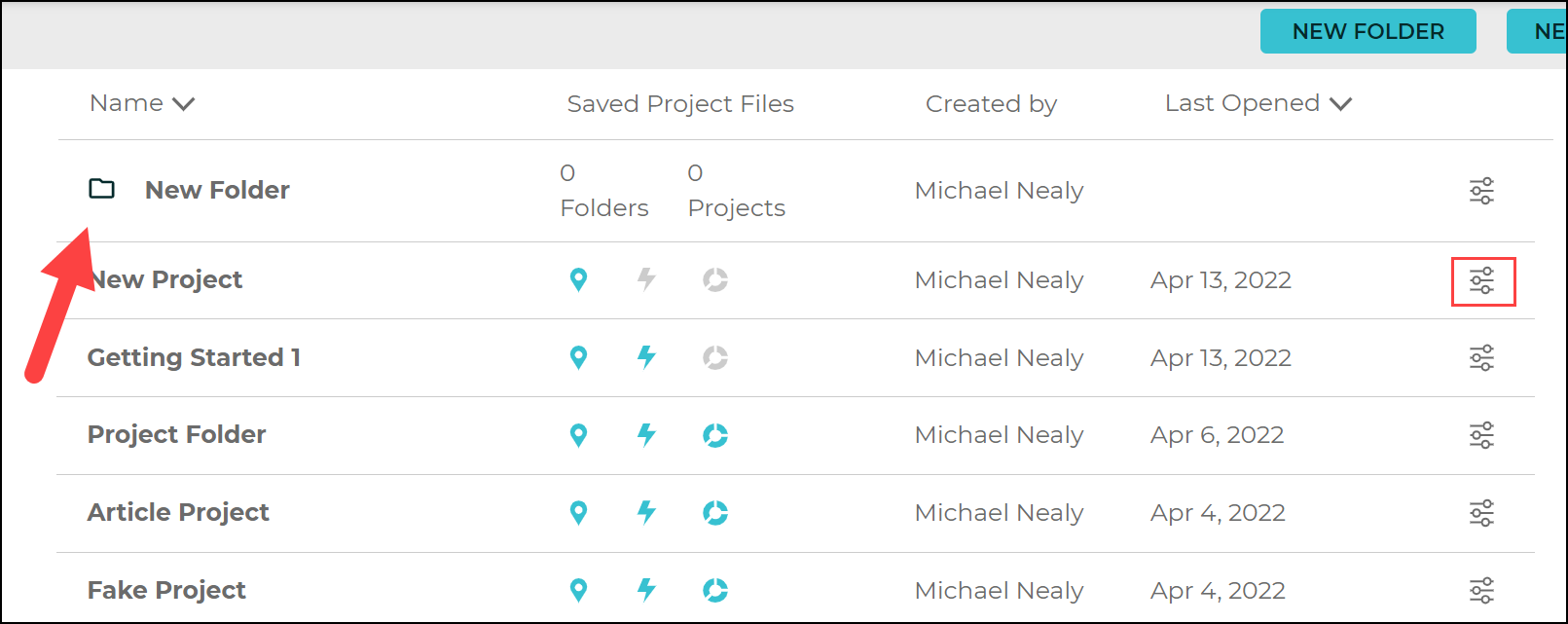The image size is (1568, 624).
Task: Click the NEW FOLDER button
Action: tap(1367, 31)
